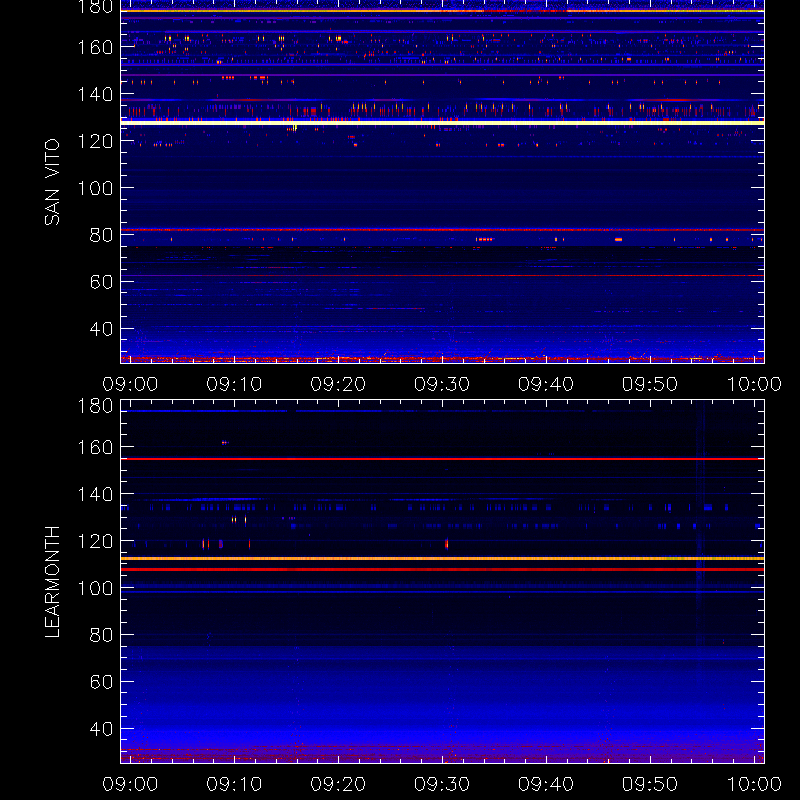
Task: Select the 80 tick label on Learmonth axis
Action: [x=101, y=635]
